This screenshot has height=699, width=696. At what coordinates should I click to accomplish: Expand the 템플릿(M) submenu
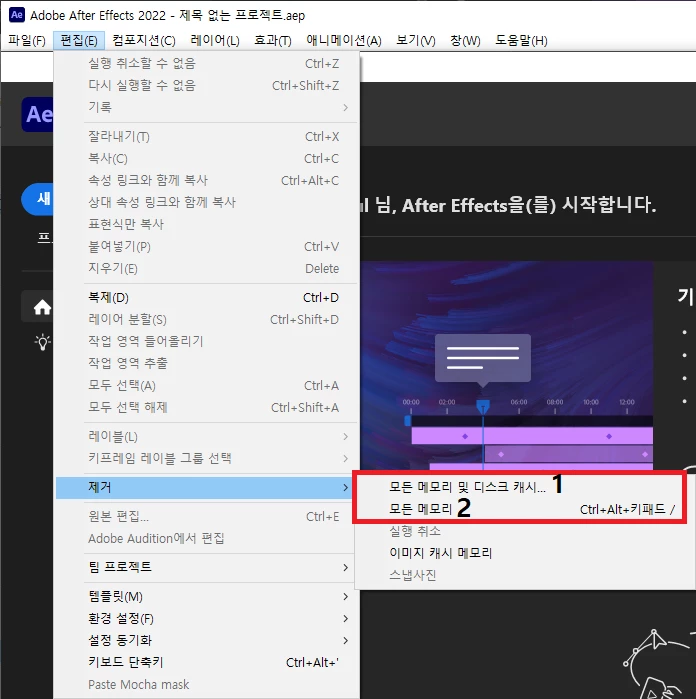(206, 596)
